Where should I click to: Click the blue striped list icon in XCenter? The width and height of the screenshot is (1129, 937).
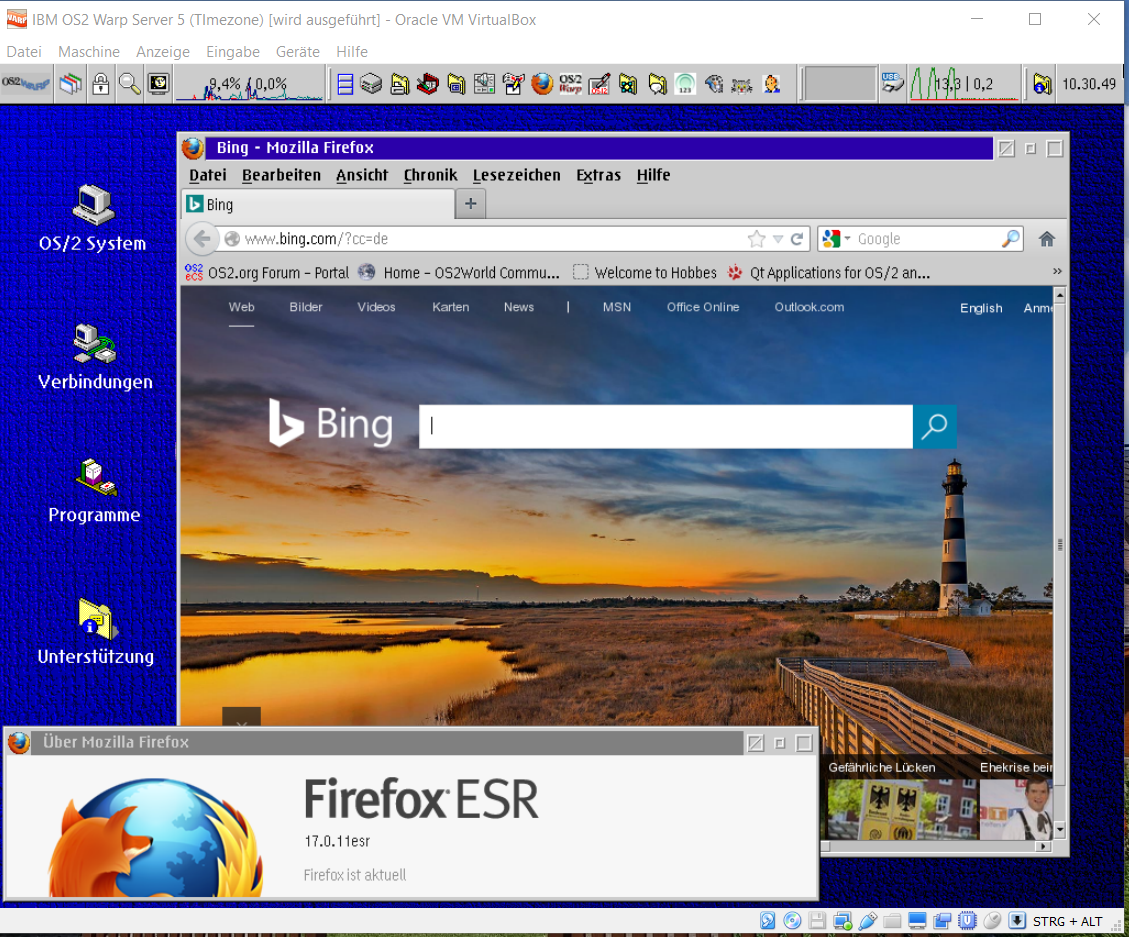(345, 84)
